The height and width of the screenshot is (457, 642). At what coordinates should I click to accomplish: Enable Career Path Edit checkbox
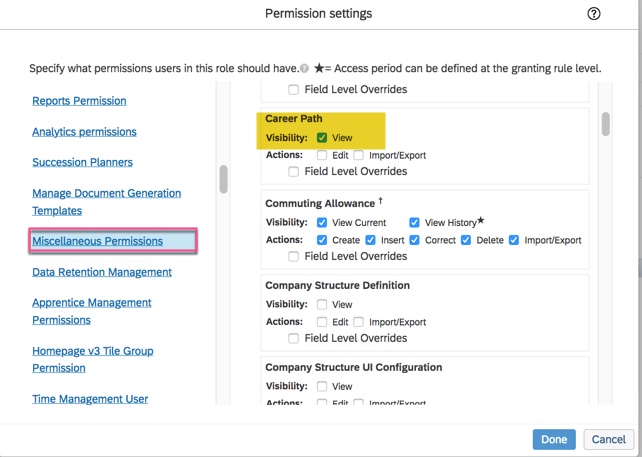pyautogui.click(x=322, y=155)
